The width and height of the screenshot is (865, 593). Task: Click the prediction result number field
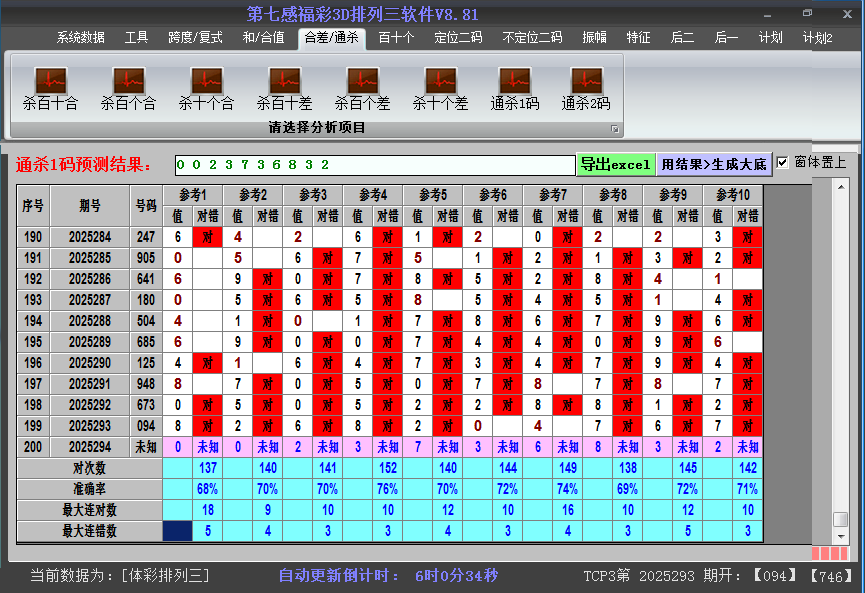[x=375, y=164]
